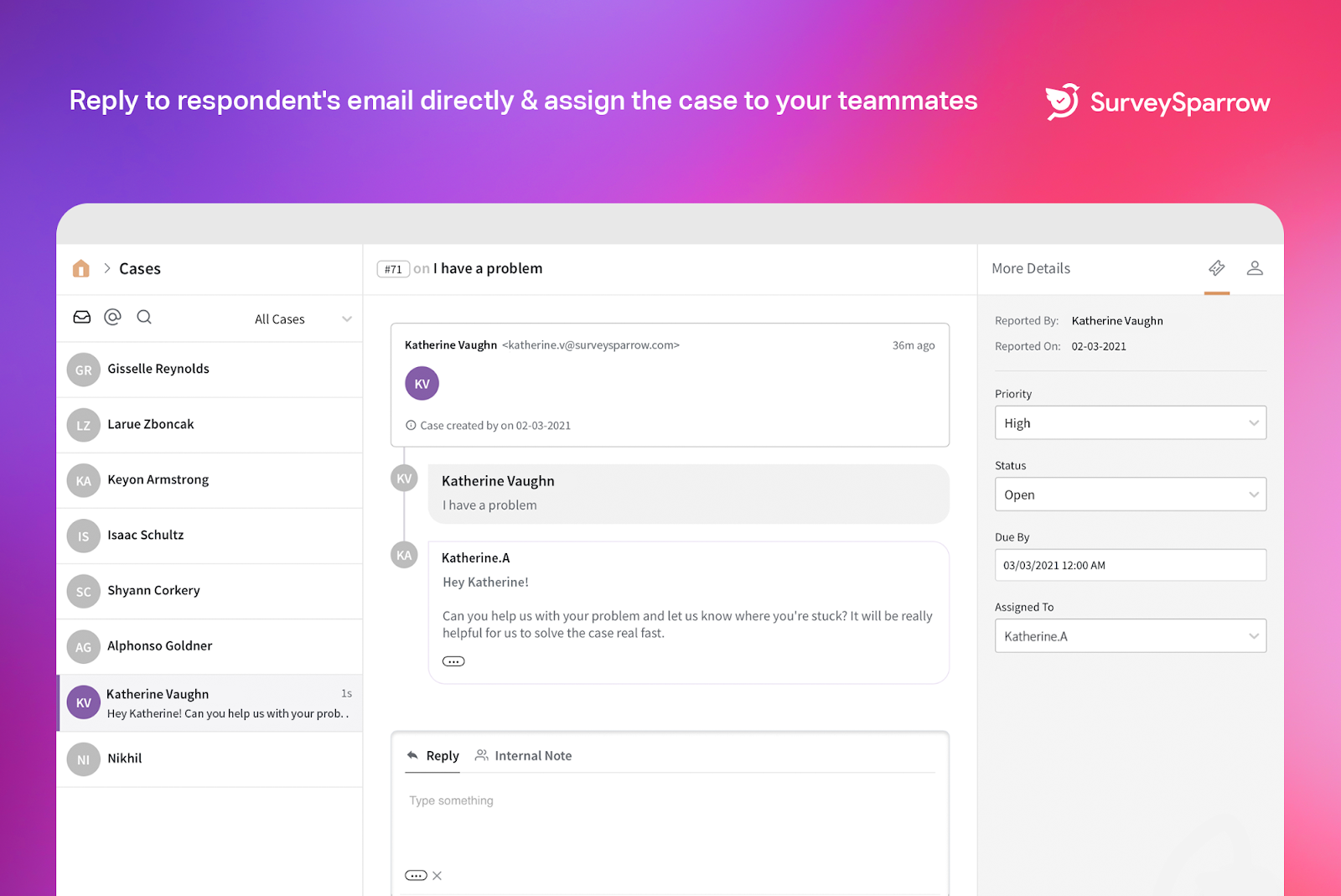This screenshot has height=896, width=1341.
Task: Click the mentions at-sign icon
Action: 112,317
